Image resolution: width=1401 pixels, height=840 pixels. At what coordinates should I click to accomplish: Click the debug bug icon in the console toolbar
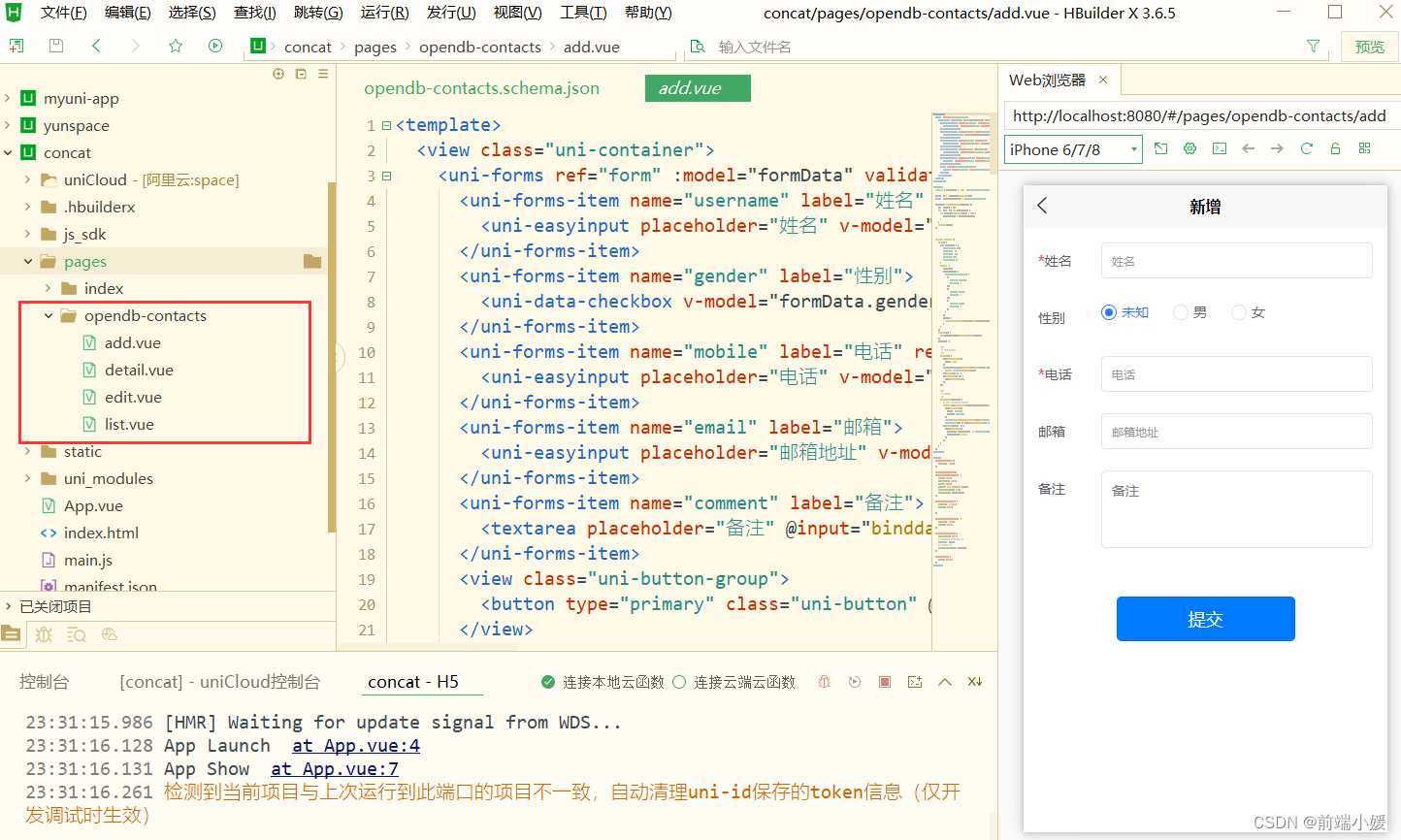pos(823,682)
